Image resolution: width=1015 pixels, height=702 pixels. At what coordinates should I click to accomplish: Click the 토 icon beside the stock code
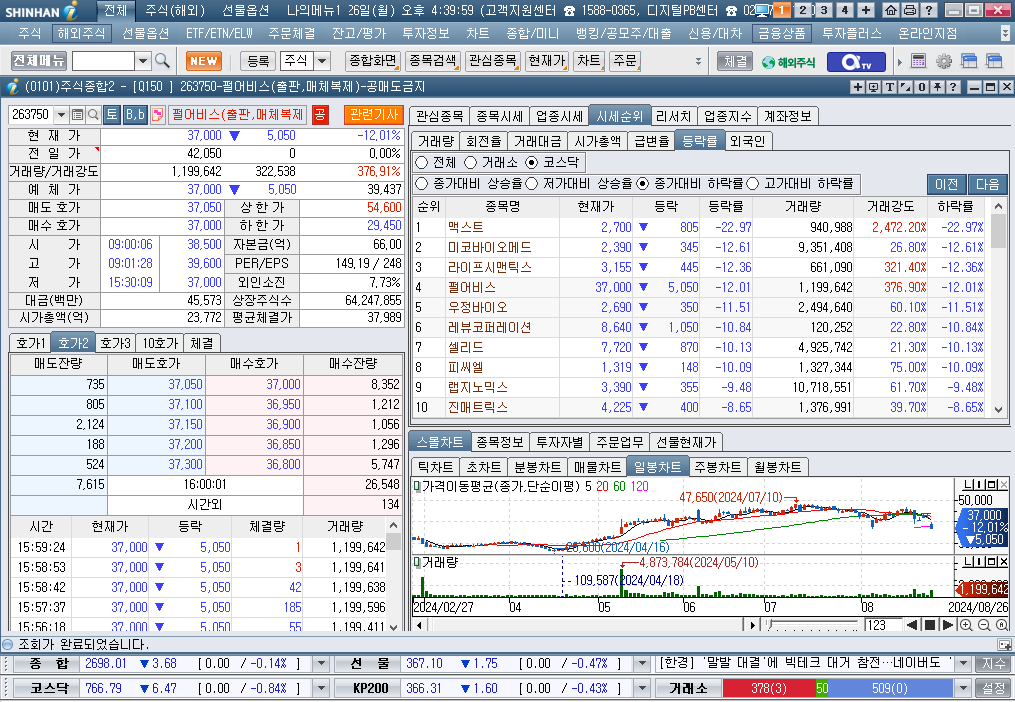[112, 115]
